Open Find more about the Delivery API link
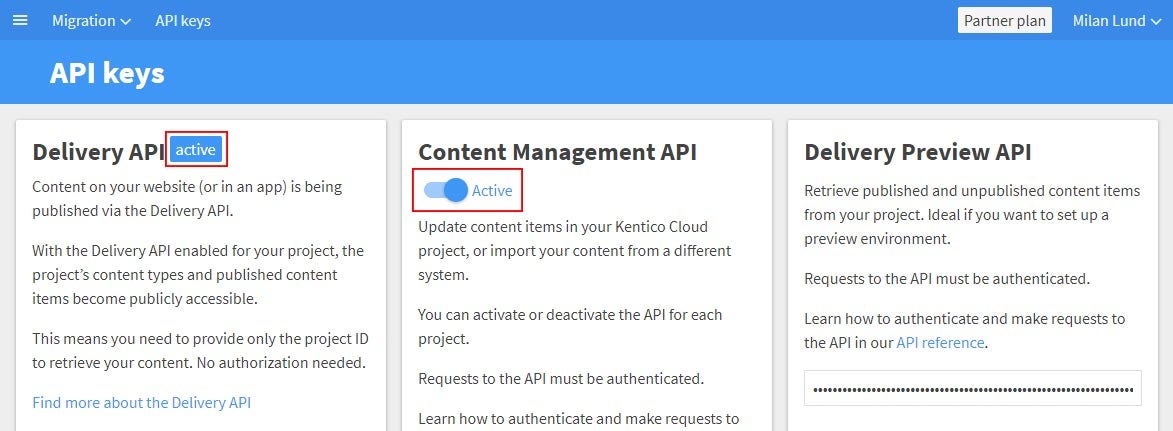Image resolution: width=1173 pixels, height=431 pixels. pos(141,403)
